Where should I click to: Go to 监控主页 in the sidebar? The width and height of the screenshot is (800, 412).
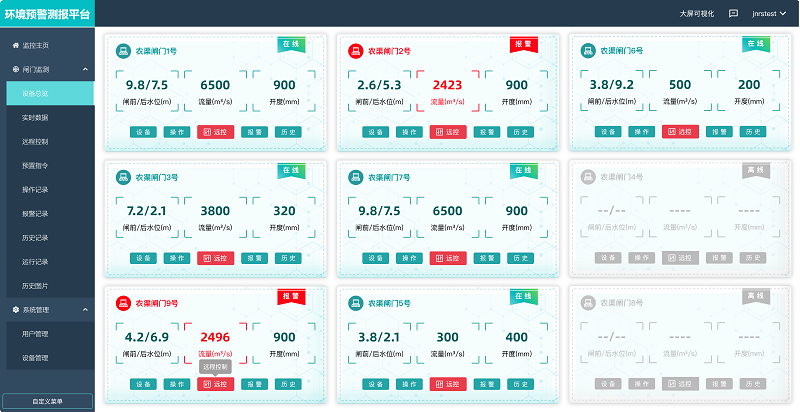tap(36, 46)
